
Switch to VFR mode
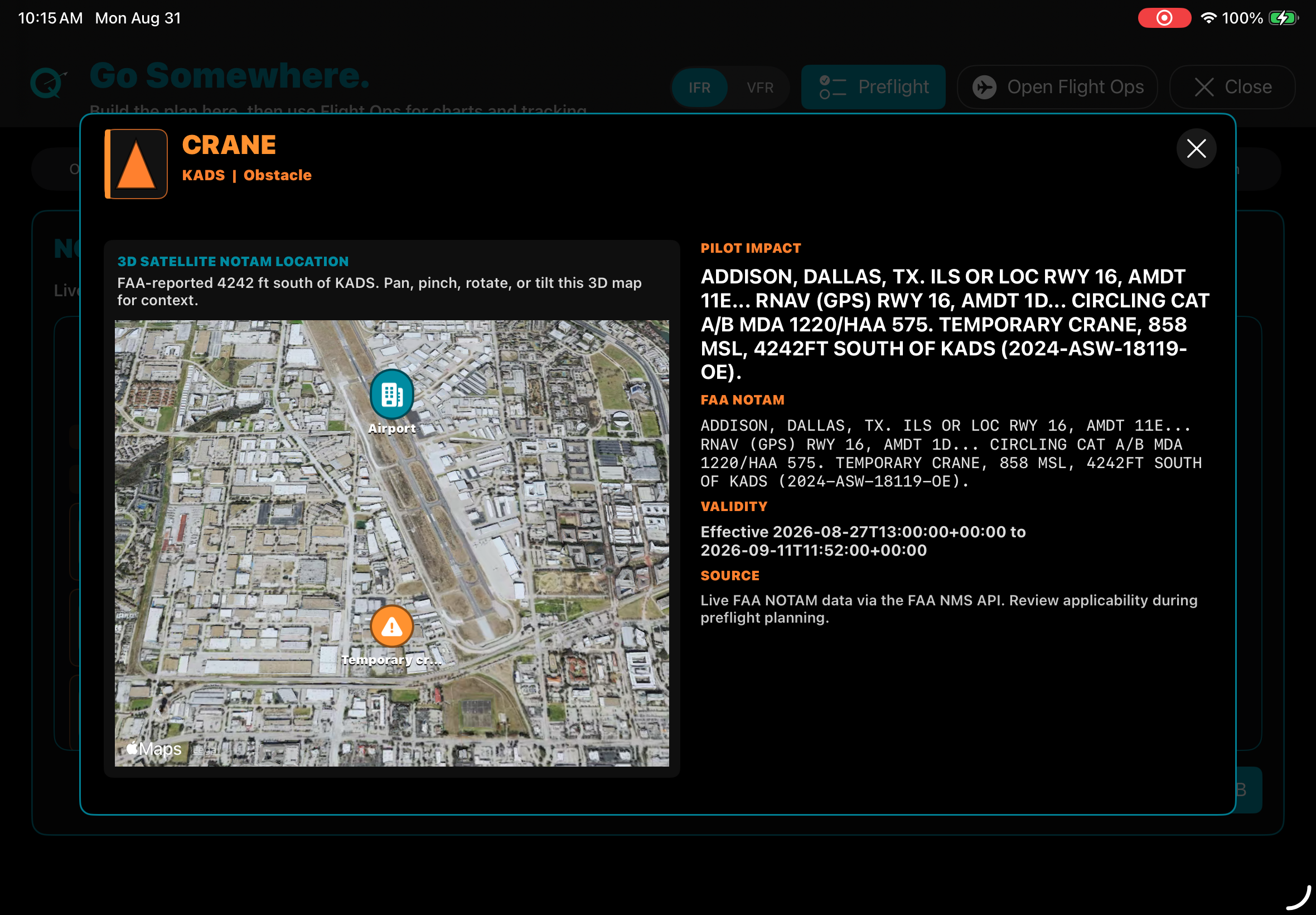(x=759, y=88)
